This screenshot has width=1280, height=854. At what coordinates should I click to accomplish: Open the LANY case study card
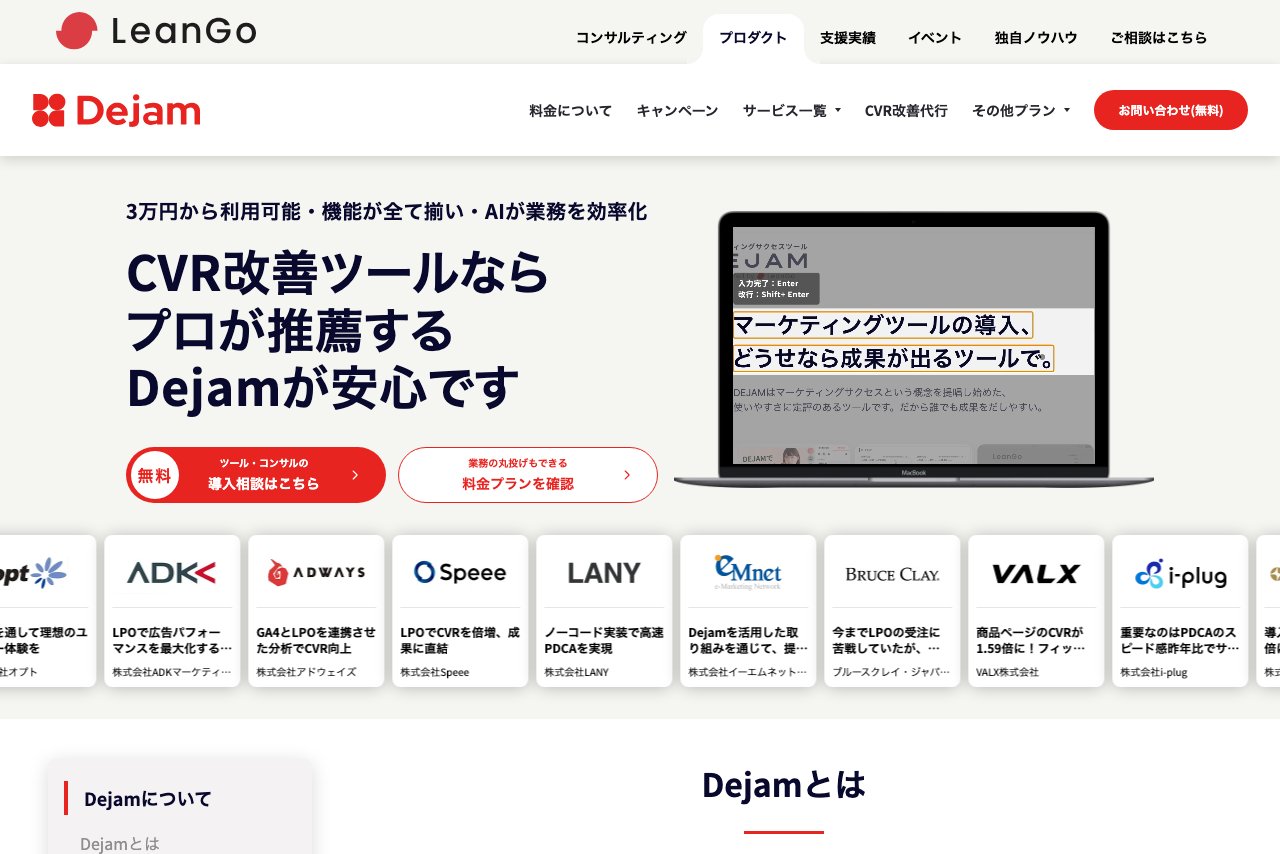coord(604,611)
